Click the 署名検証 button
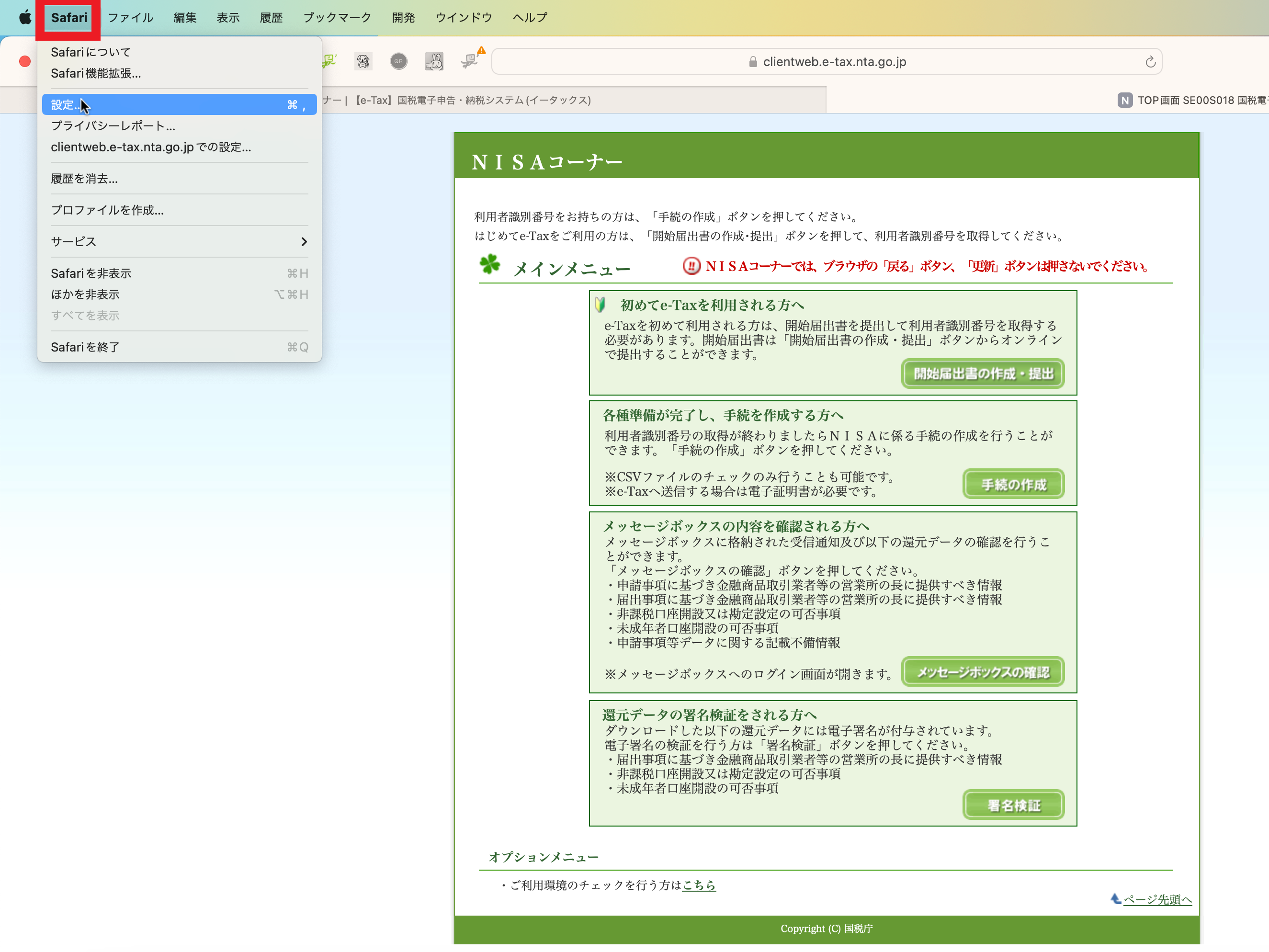Viewport: 1269px width, 952px height. point(1013,805)
